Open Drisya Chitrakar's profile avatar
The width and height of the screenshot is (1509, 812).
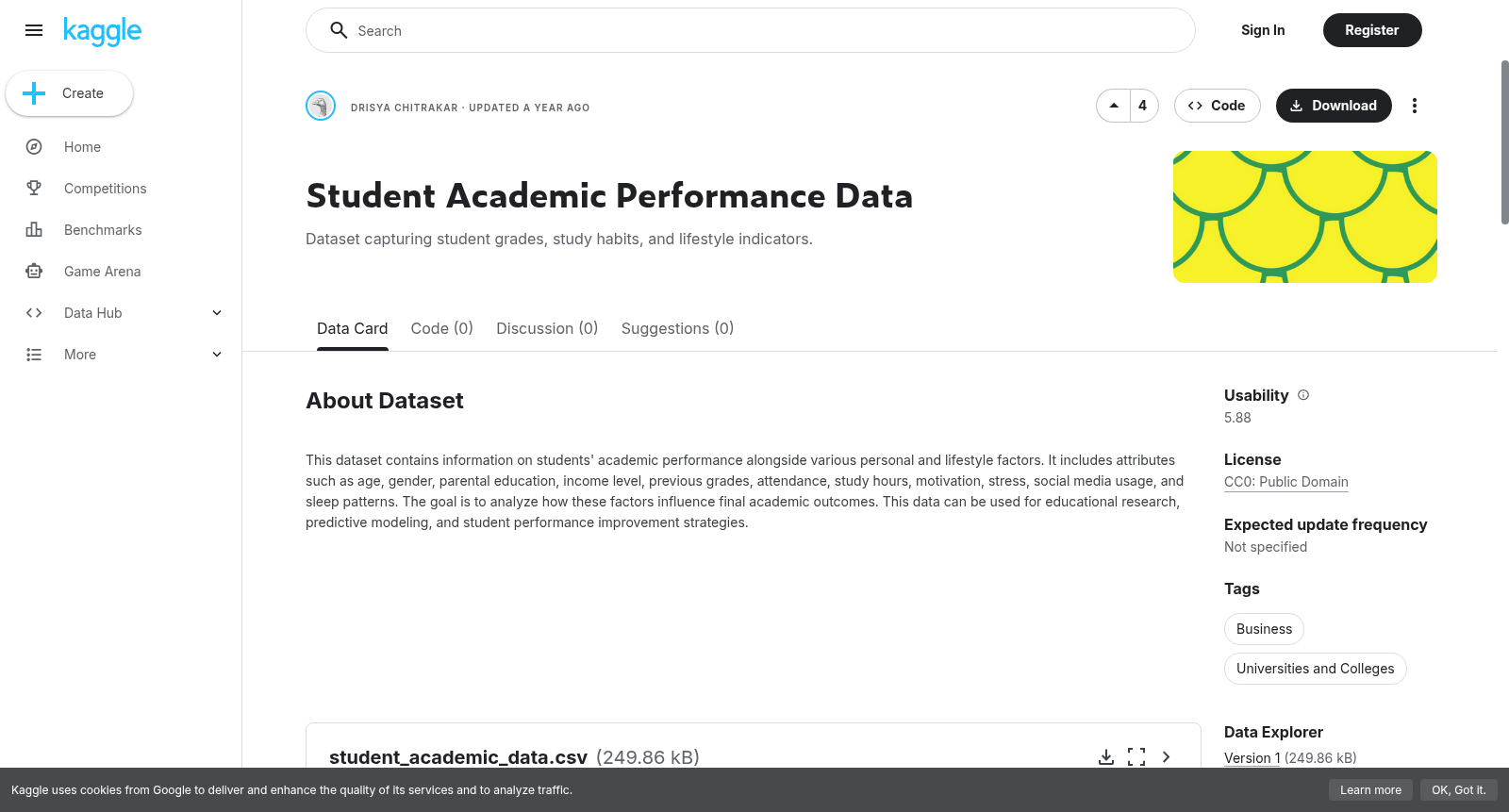[x=321, y=106]
